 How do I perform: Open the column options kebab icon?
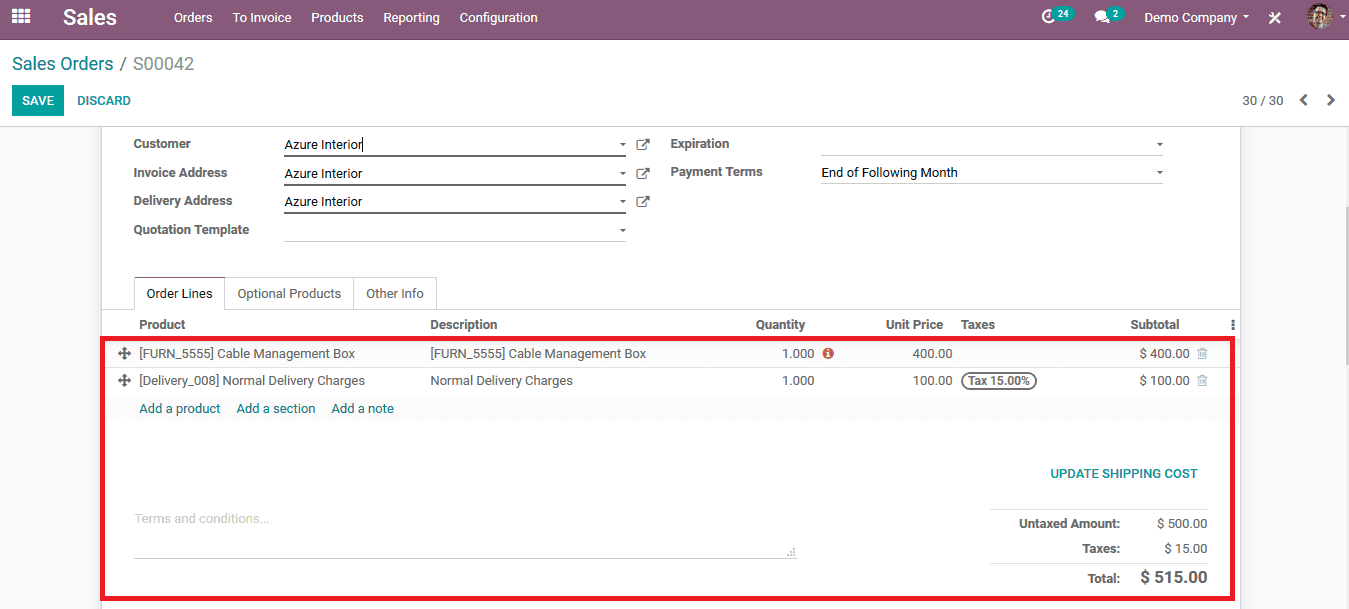pos(1232,325)
